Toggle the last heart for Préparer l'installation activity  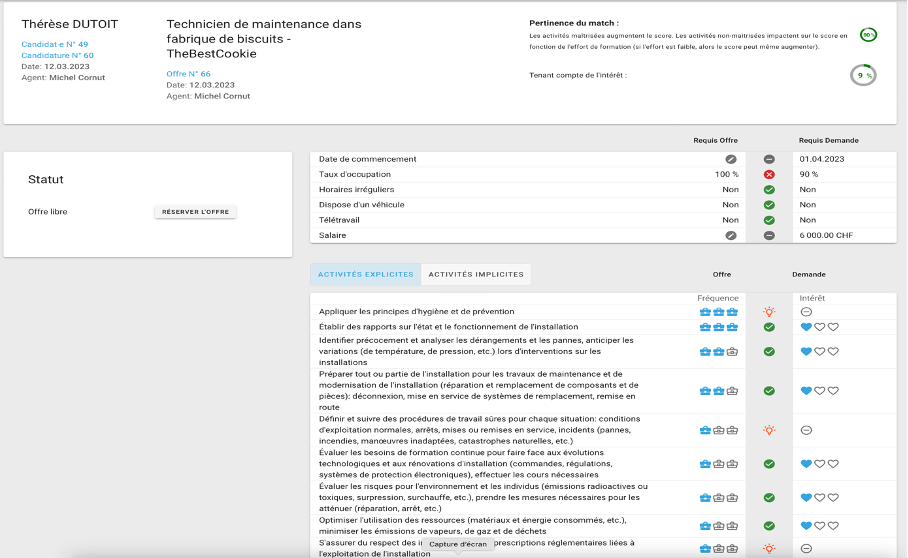tap(832, 391)
